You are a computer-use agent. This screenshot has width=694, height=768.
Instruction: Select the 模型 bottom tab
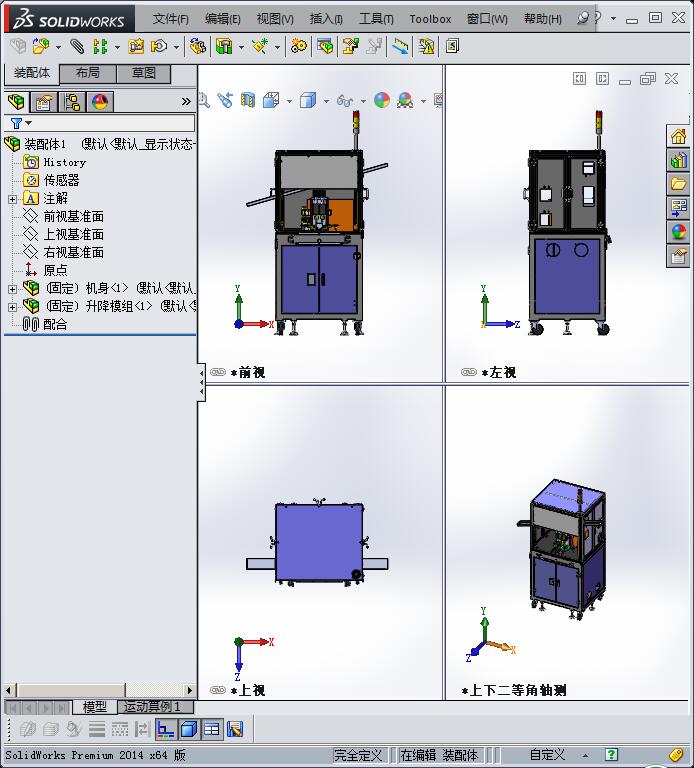[x=95, y=707]
